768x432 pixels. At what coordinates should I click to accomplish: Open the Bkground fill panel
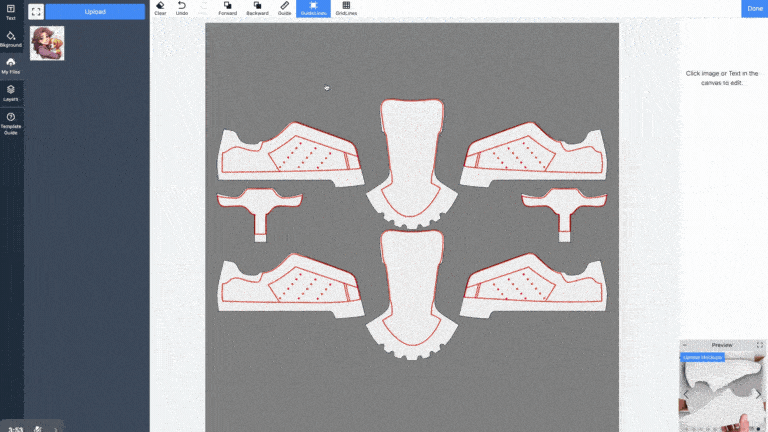click(11, 38)
